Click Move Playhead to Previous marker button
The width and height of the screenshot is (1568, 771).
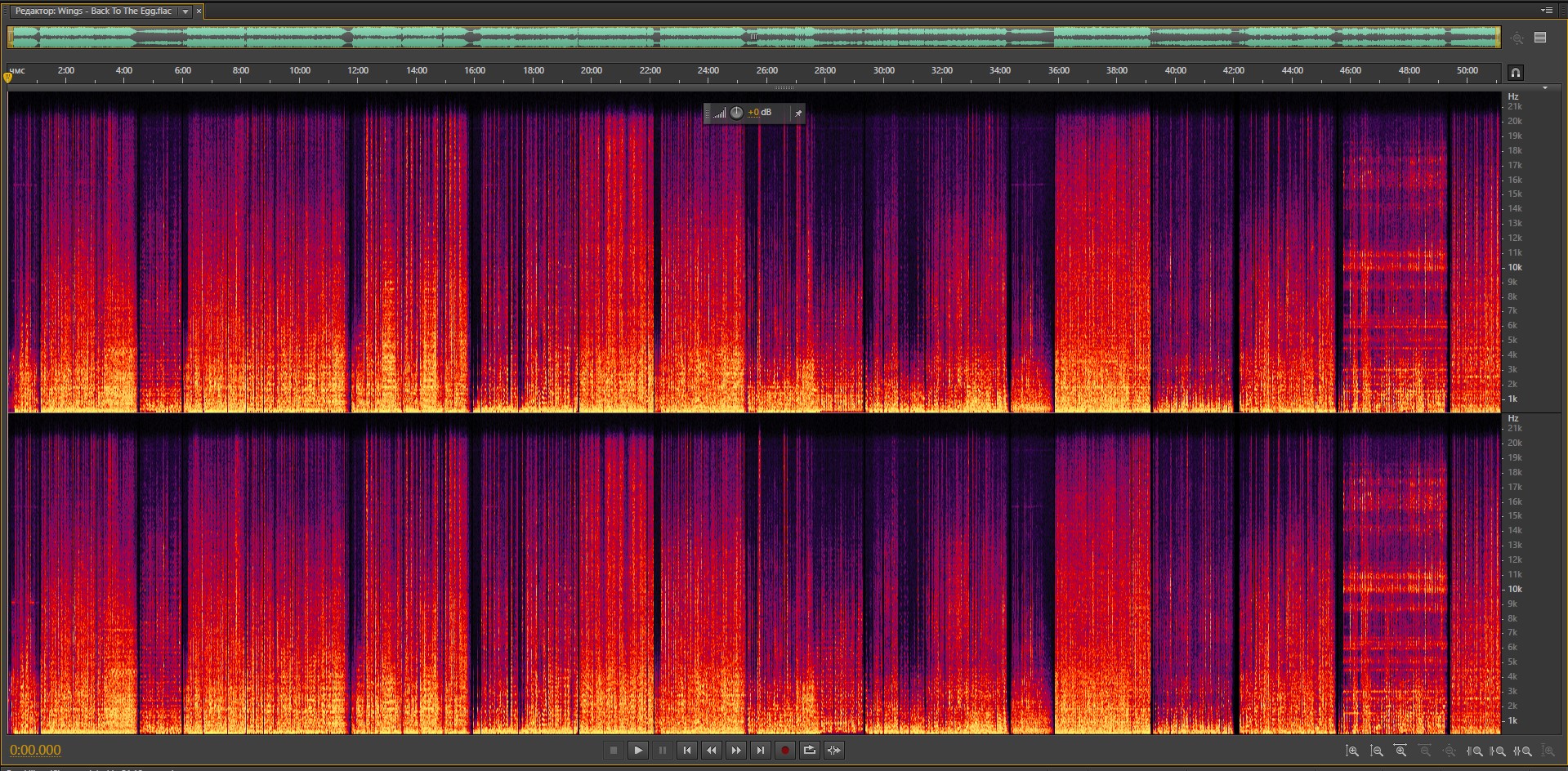pos(687,751)
